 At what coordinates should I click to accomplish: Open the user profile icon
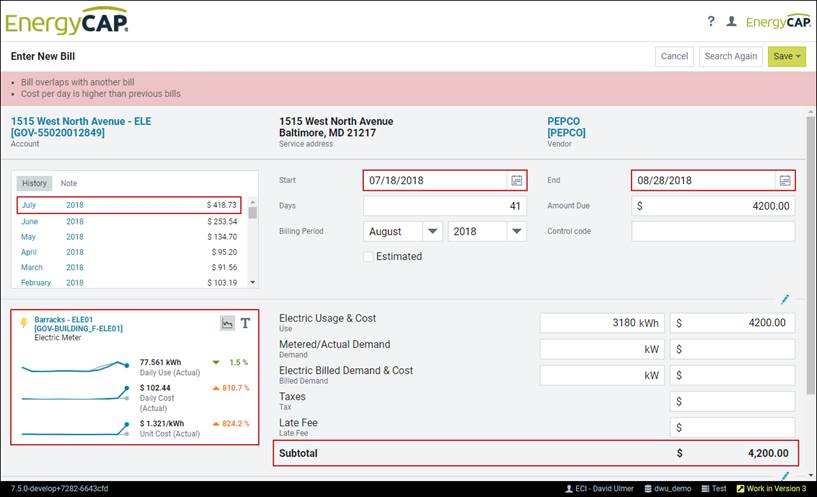pyautogui.click(x=731, y=21)
